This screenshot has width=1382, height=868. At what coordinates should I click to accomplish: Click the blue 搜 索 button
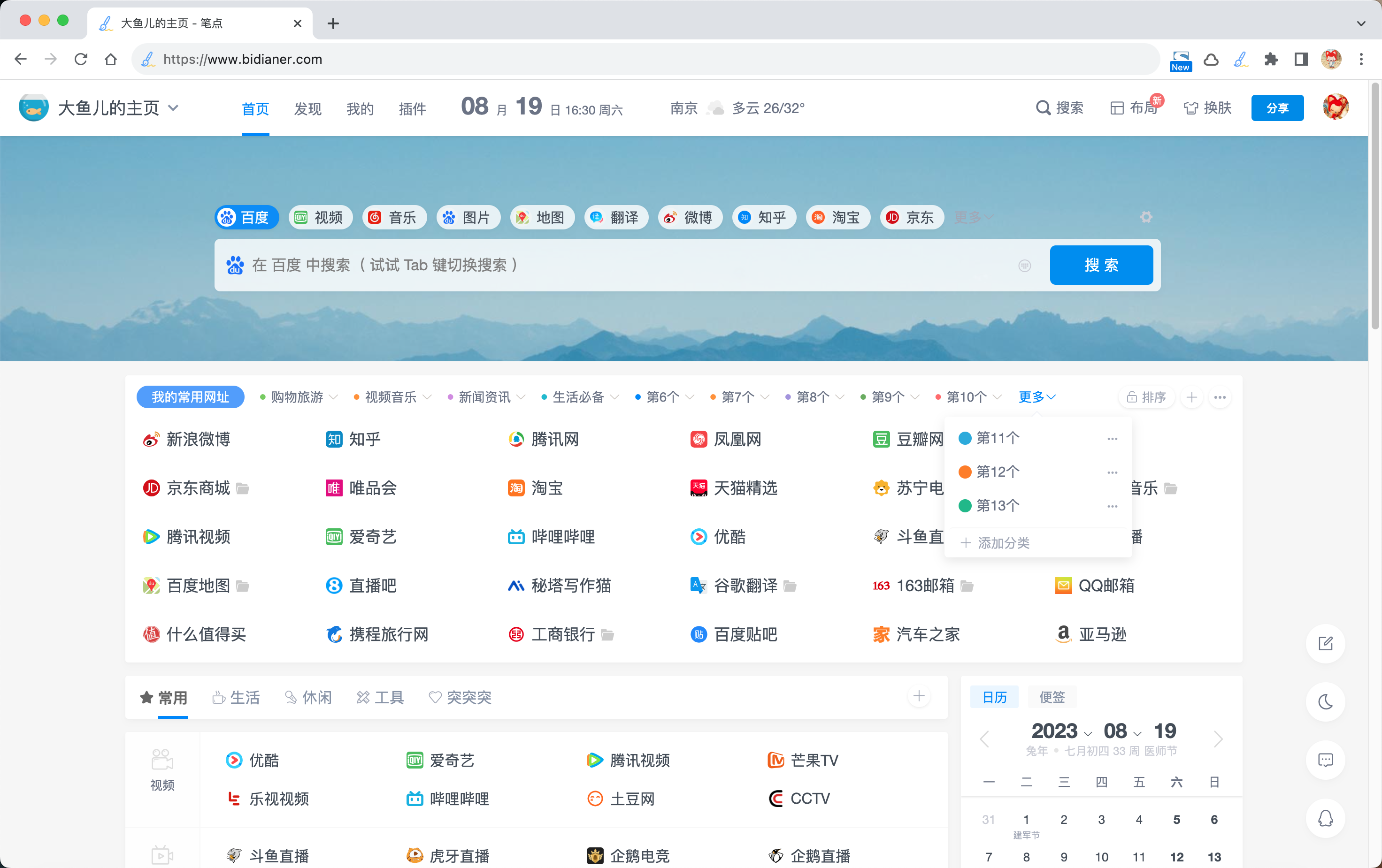(1101, 265)
